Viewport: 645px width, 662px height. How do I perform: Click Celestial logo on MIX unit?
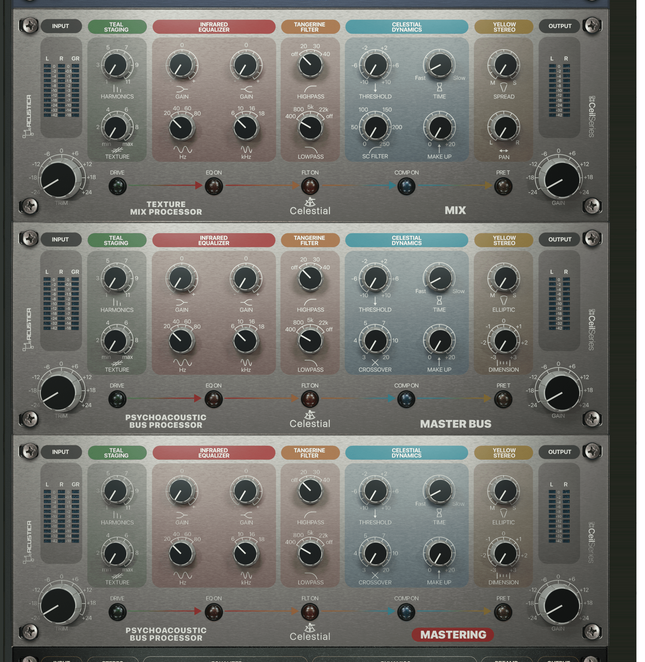coord(310,206)
